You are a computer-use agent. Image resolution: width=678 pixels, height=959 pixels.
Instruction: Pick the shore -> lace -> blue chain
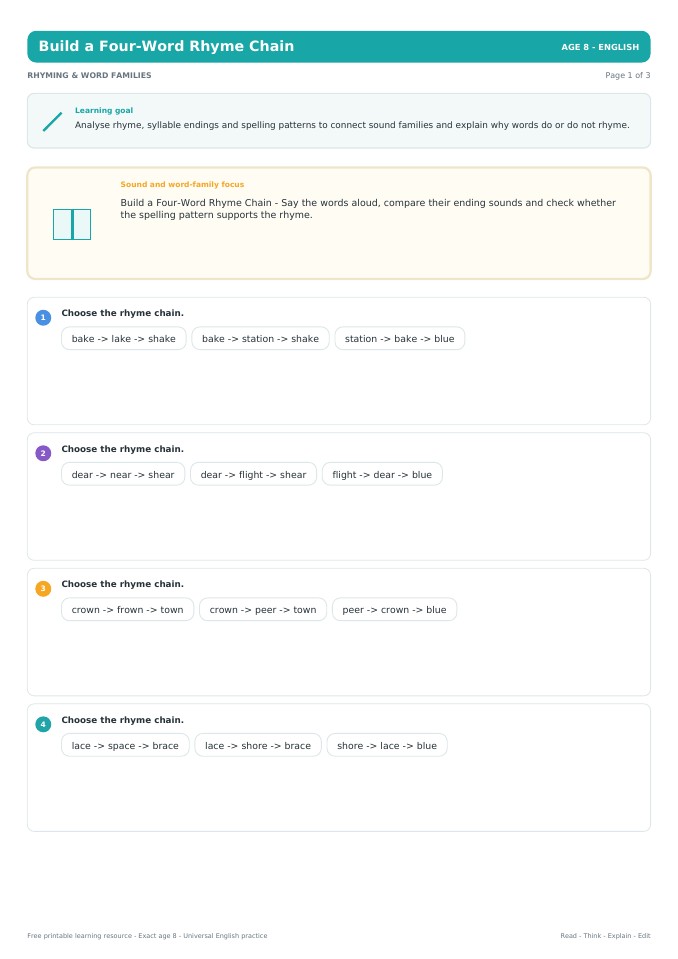click(x=387, y=745)
